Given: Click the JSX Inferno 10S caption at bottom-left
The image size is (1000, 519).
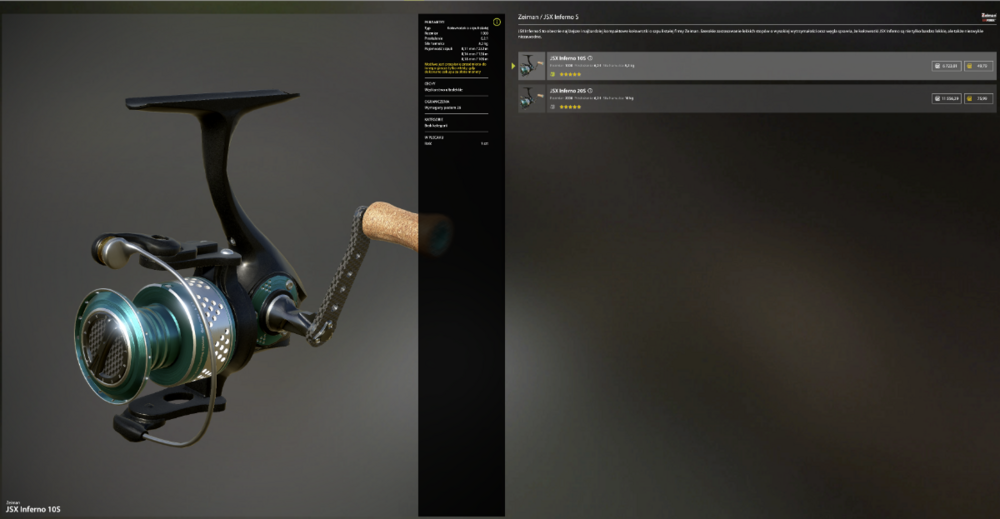Looking at the screenshot, I should [33, 509].
